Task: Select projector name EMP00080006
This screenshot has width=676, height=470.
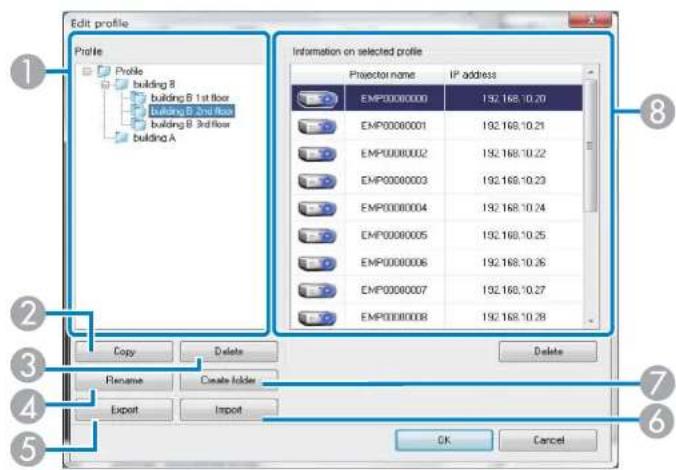Action: tap(394, 263)
